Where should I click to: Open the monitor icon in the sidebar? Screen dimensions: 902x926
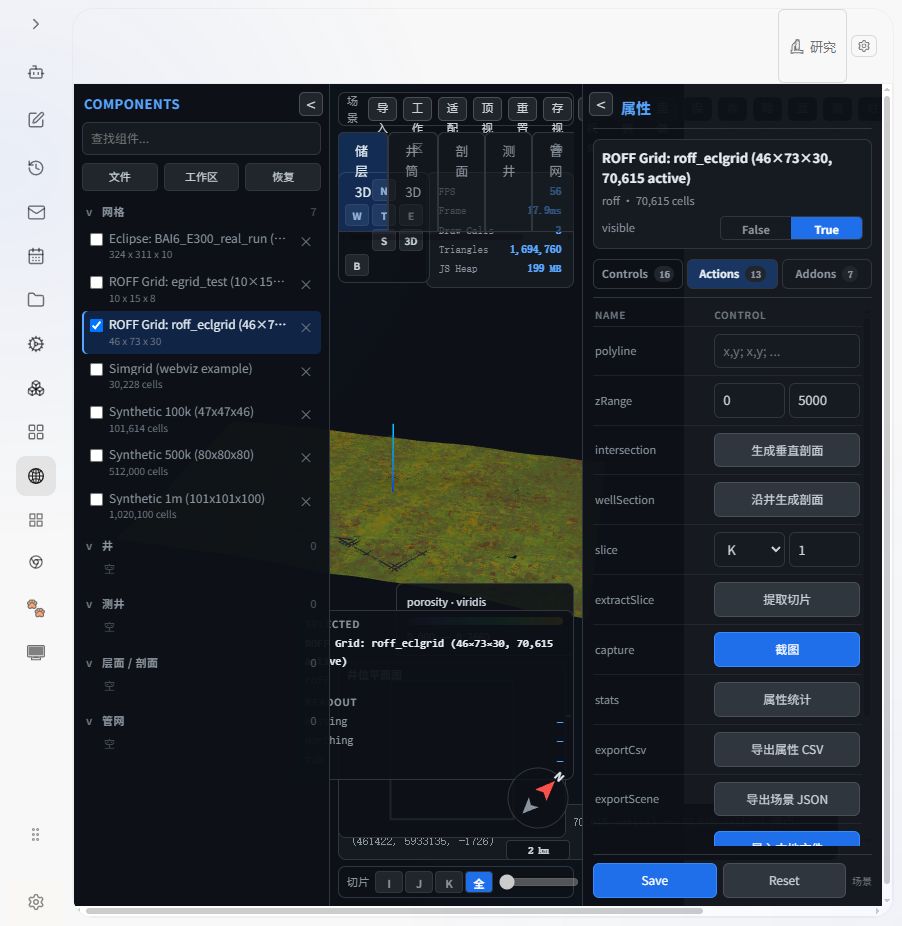coord(36,653)
